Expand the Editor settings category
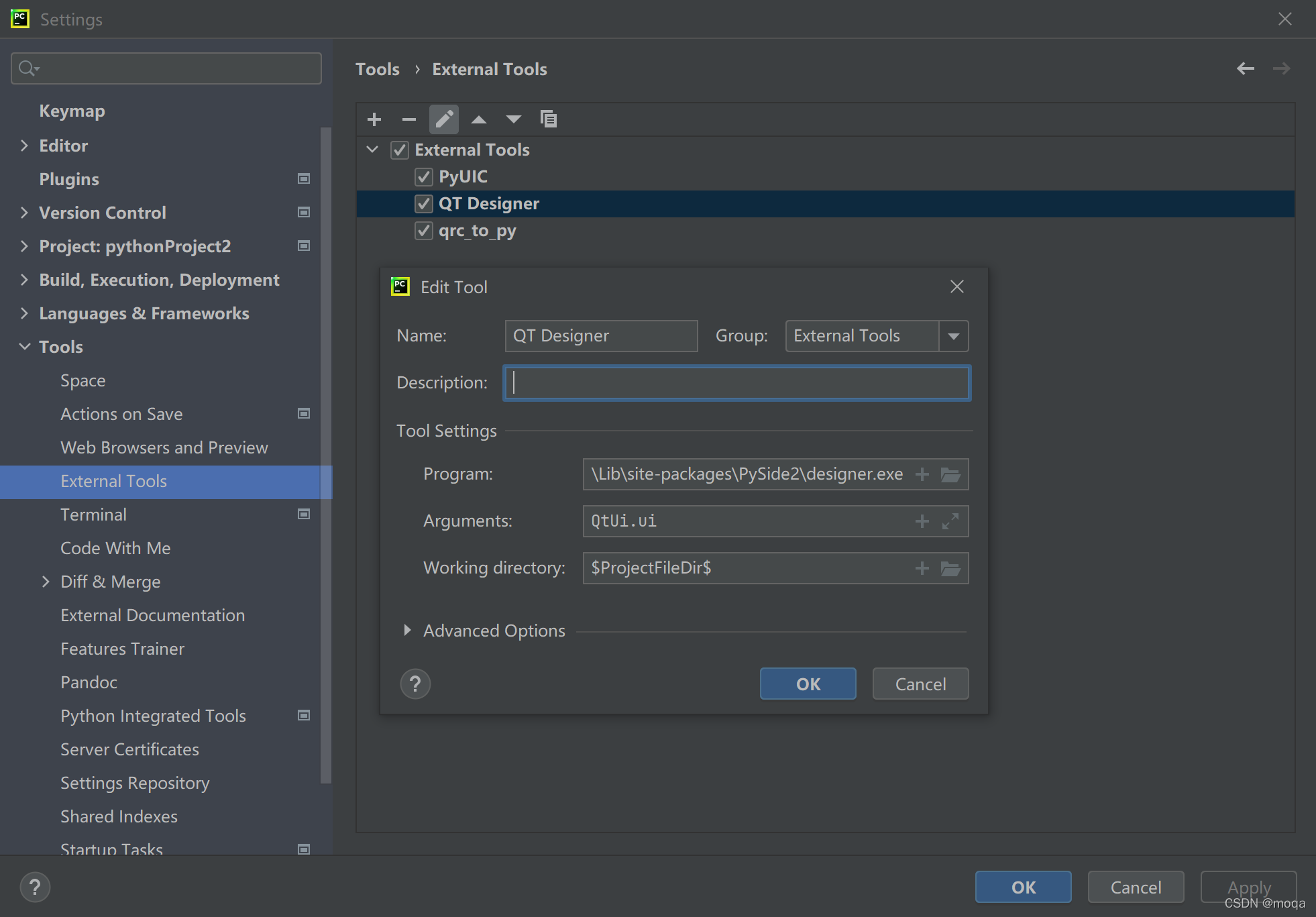The height and width of the screenshot is (917, 1316). click(24, 146)
